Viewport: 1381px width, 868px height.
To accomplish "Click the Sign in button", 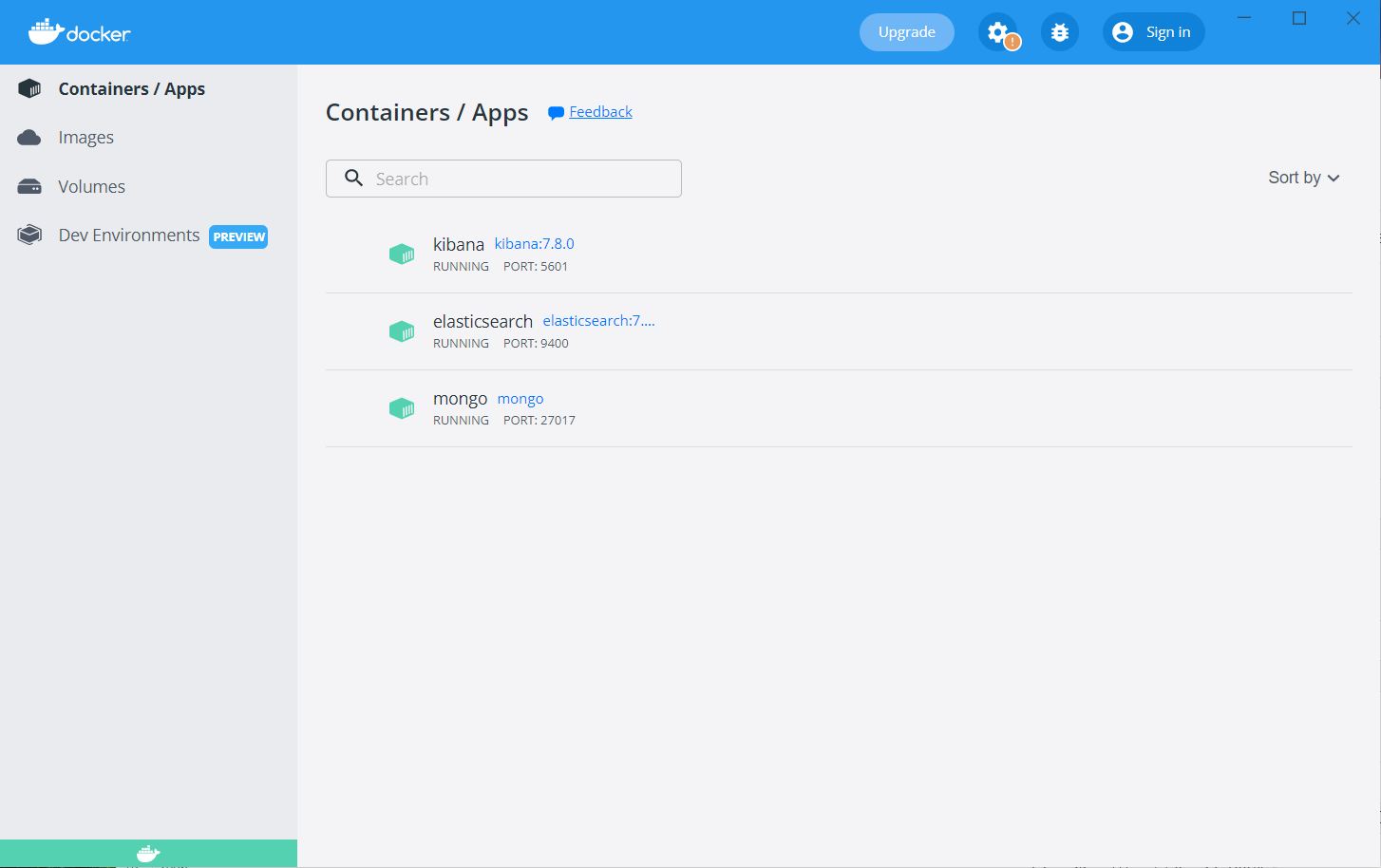I will click(x=1153, y=32).
